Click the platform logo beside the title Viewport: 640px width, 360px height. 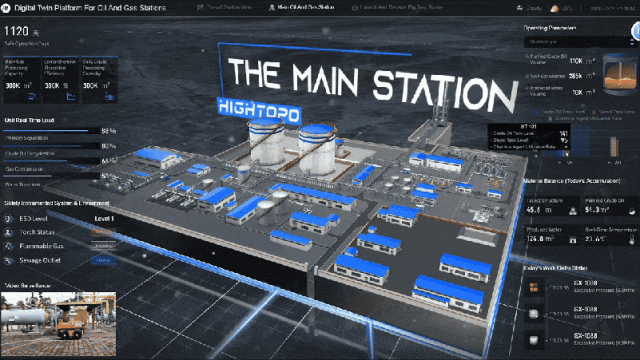[6, 8]
